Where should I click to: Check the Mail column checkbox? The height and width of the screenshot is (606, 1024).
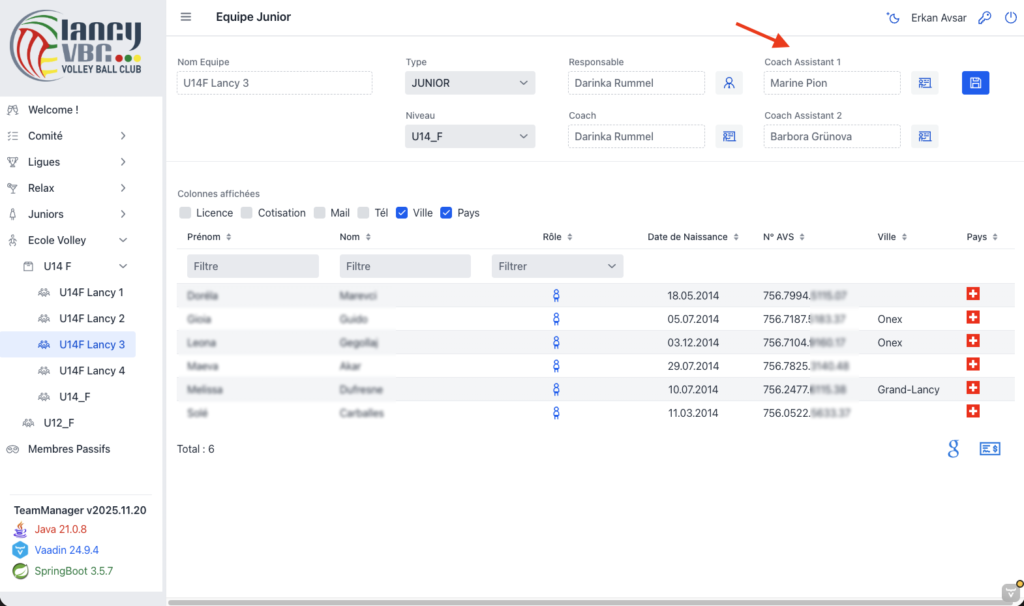(x=320, y=213)
